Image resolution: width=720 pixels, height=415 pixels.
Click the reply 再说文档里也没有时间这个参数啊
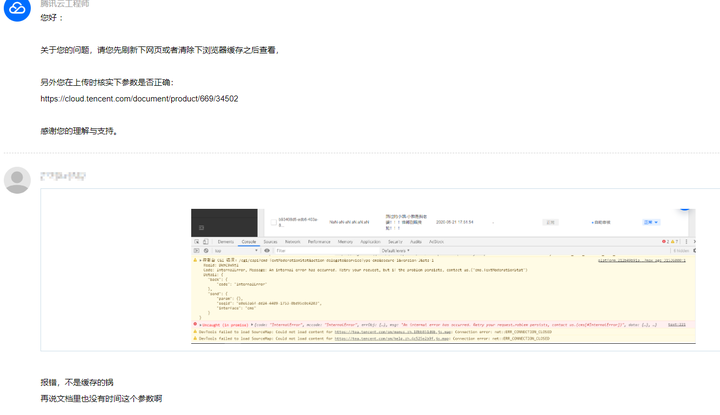pos(101,398)
